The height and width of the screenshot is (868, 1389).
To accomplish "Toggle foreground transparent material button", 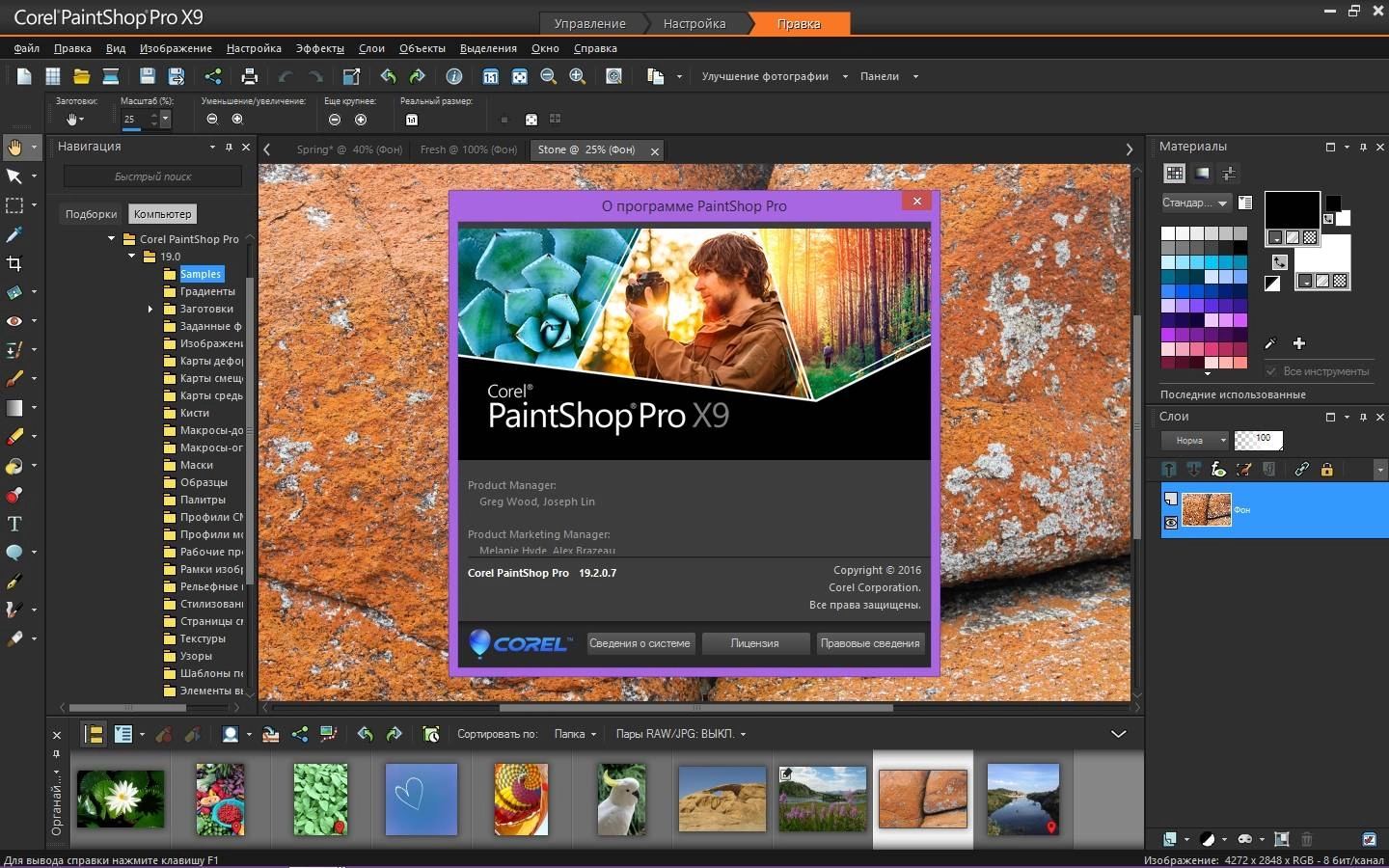I will [1310, 237].
